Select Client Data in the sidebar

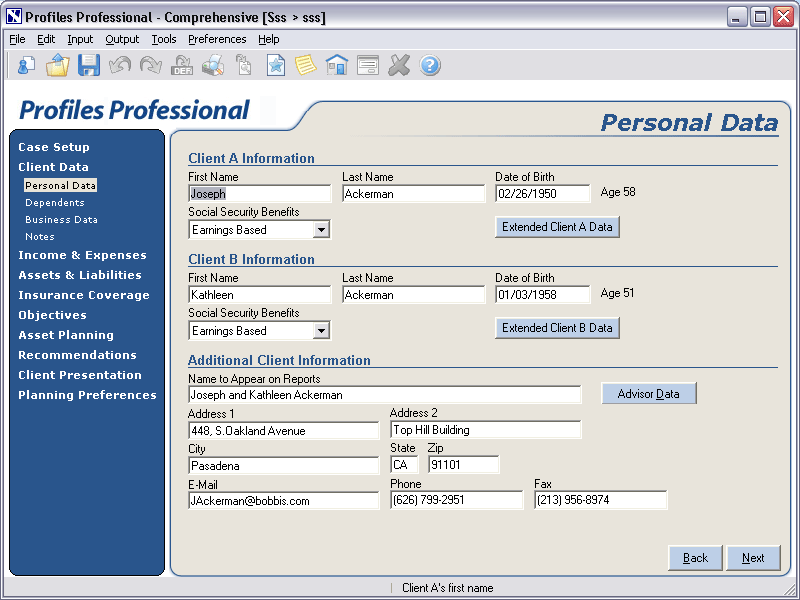click(x=53, y=167)
